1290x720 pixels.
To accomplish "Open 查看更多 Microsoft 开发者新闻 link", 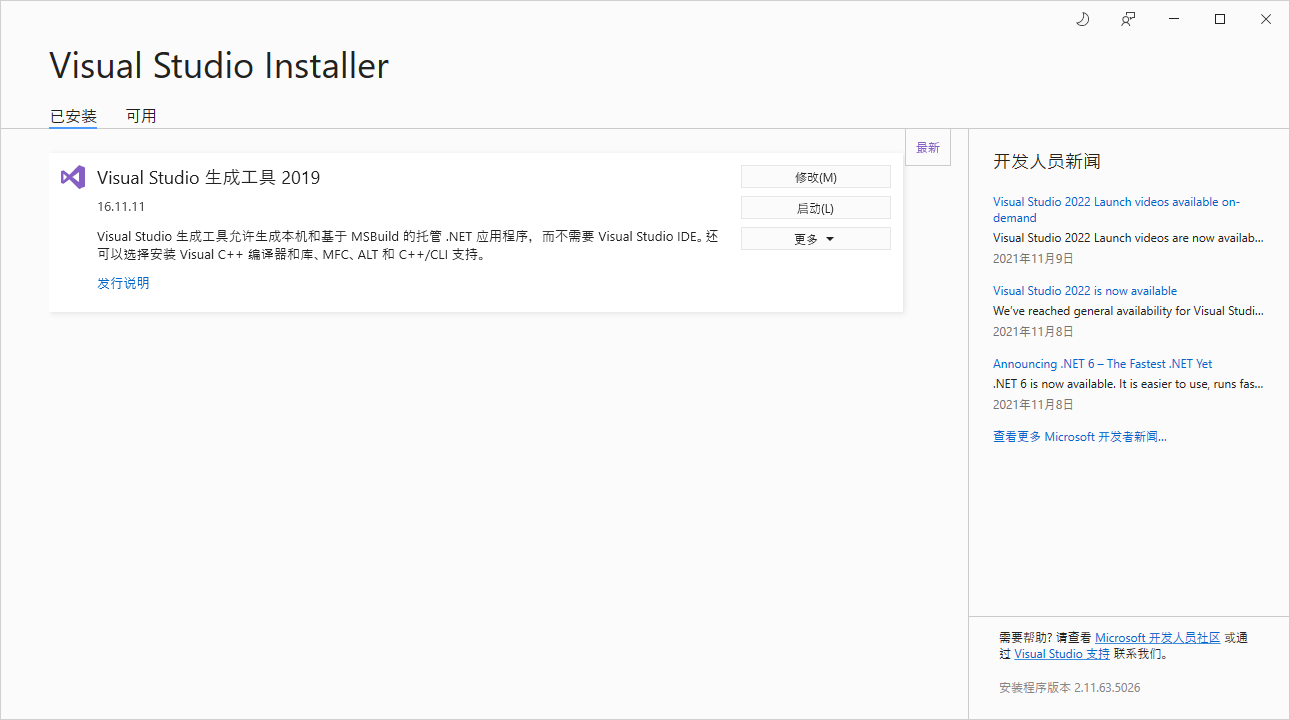I will (1080, 437).
